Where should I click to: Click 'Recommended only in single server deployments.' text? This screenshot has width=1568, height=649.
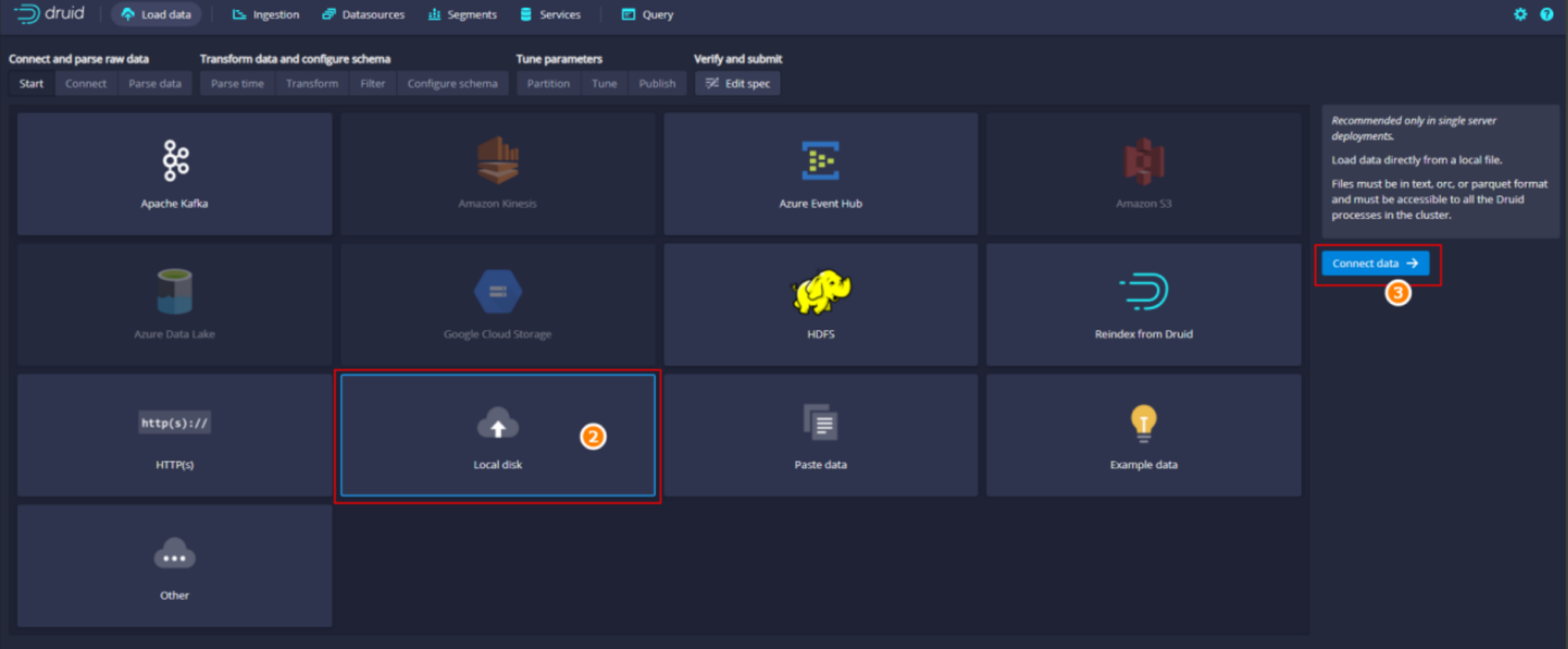click(1414, 129)
